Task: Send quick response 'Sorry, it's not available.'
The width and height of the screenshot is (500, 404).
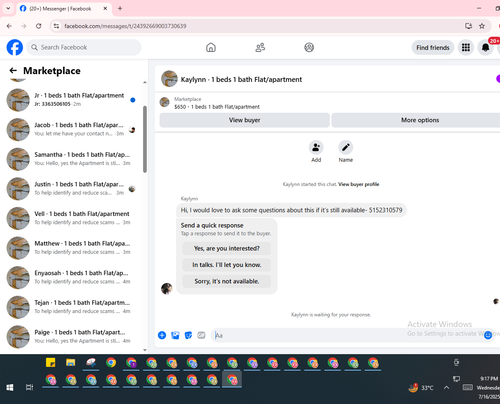Action: coord(227,281)
